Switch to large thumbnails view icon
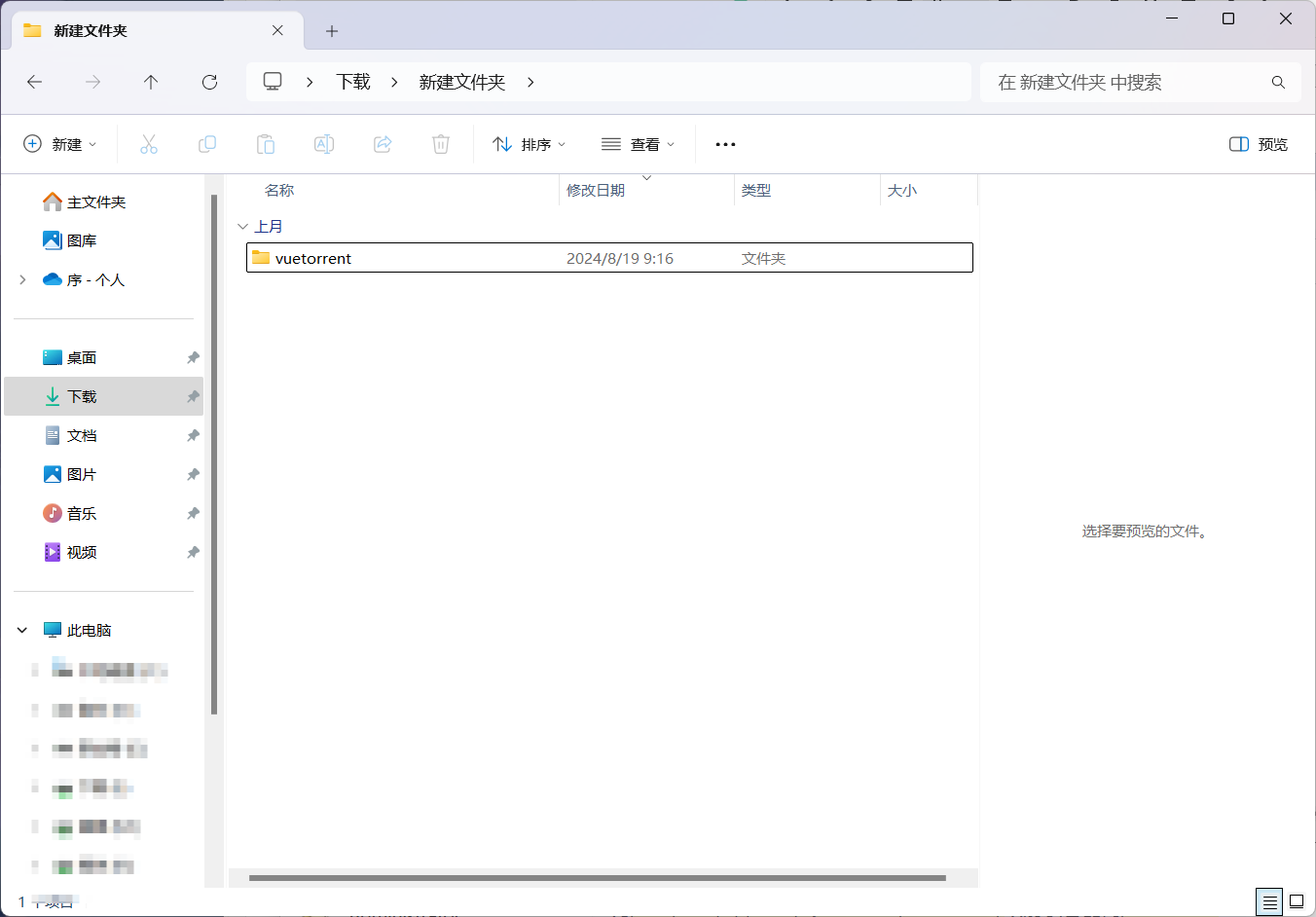 [x=1297, y=901]
